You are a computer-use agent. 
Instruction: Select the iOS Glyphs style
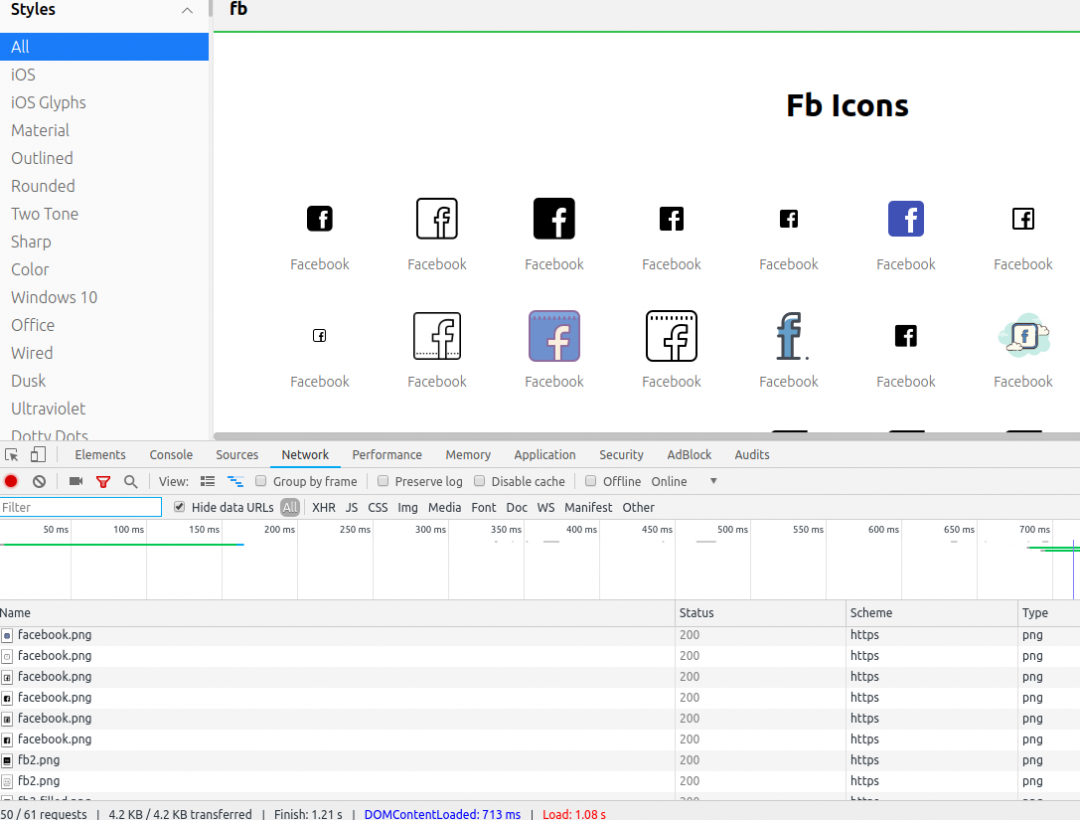pos(48,102)
